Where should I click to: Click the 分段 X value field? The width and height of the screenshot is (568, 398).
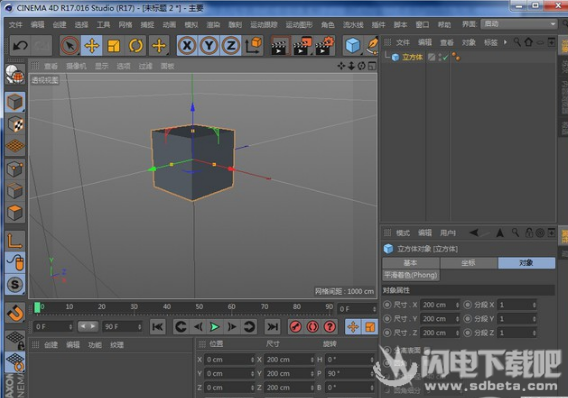point(517,305)
